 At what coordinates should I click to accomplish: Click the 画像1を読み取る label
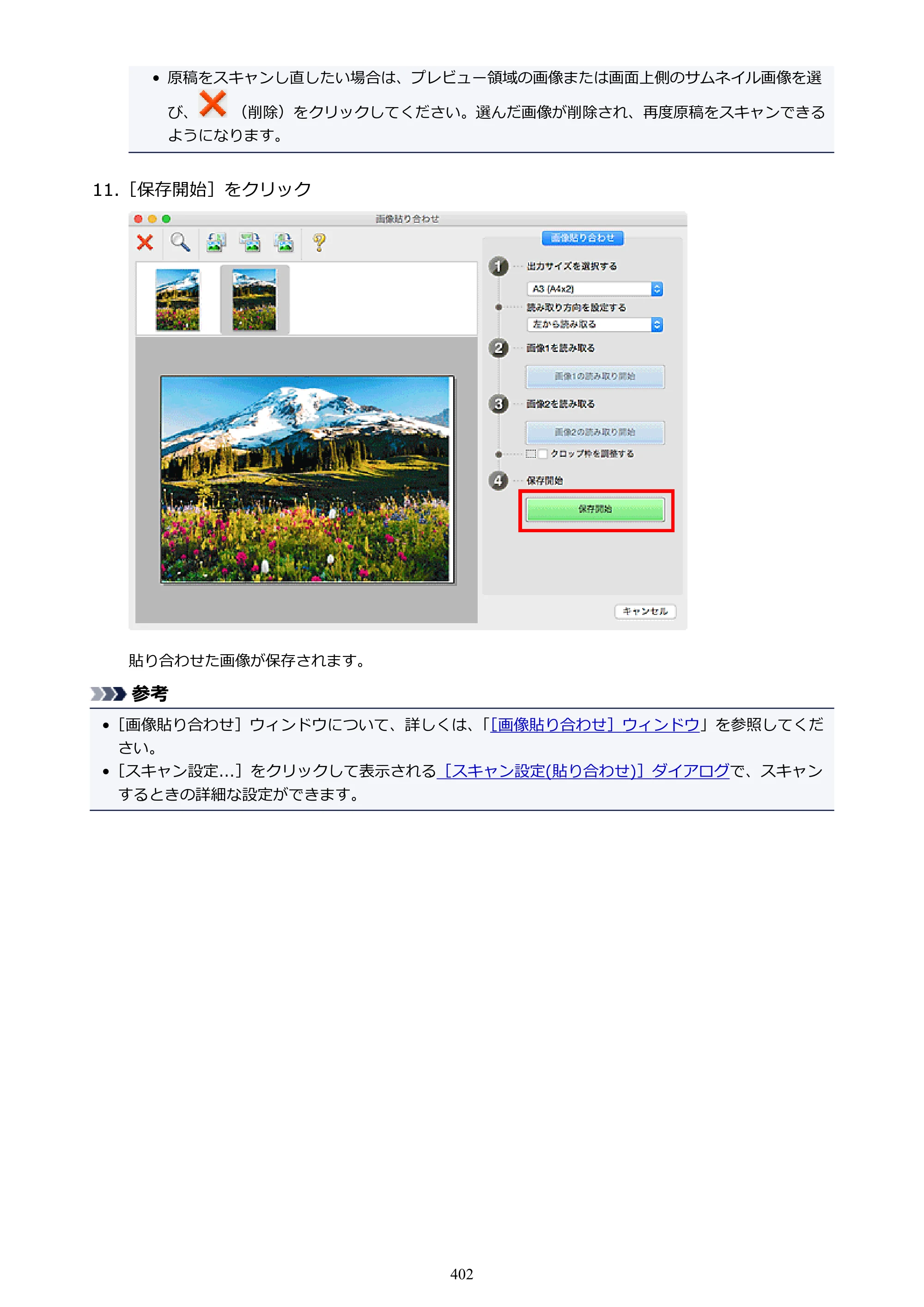[x=560, y=348]
